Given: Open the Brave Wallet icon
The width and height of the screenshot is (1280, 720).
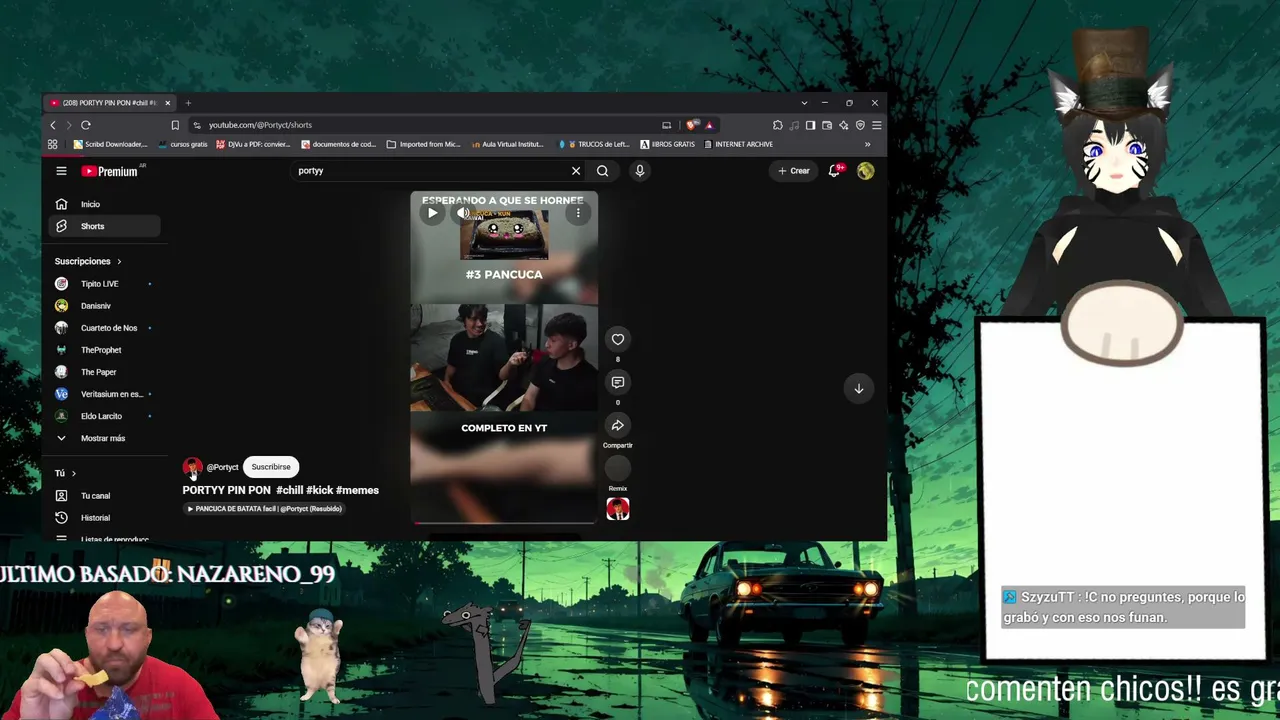Looking at the screenshot, I should pos(827,125).
